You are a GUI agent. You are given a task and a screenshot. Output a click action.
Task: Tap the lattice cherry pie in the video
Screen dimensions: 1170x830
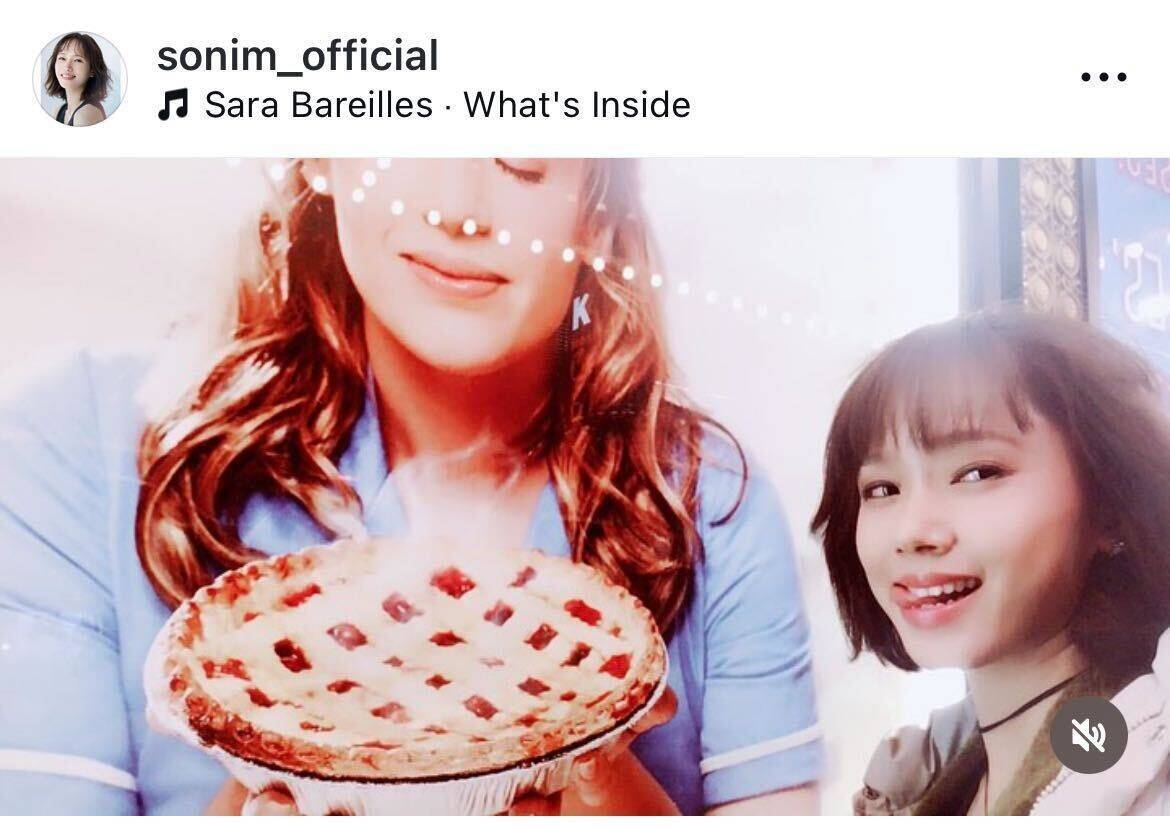(407, 657)
